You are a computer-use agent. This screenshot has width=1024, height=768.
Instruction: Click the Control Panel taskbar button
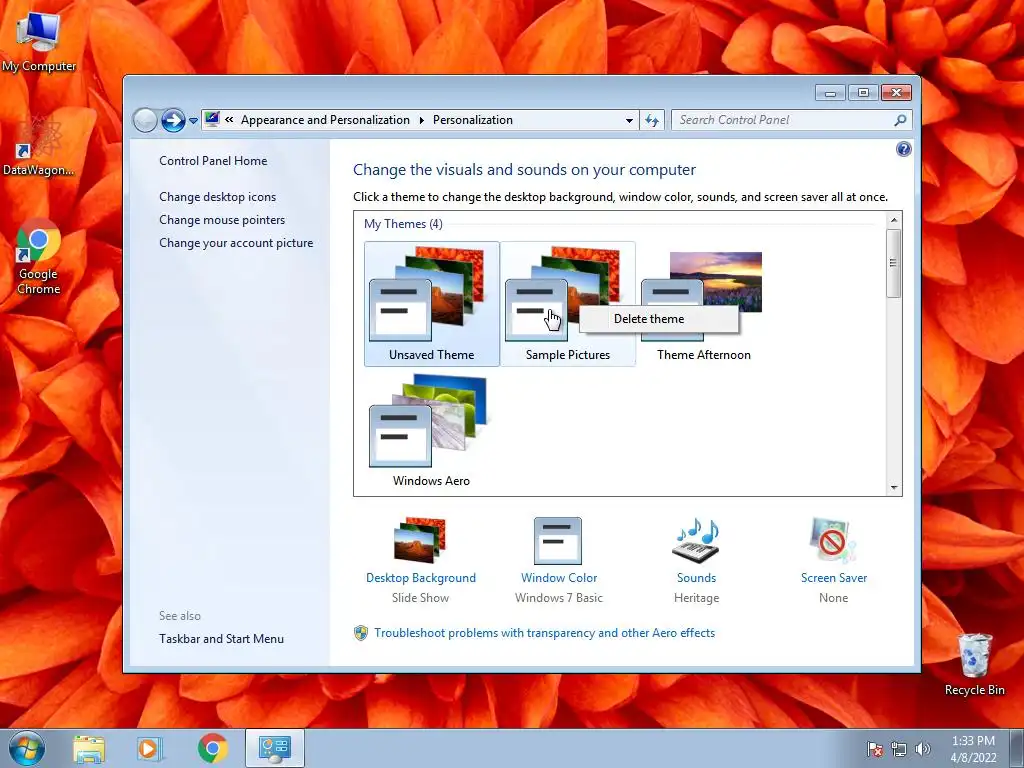coord(275,748)
